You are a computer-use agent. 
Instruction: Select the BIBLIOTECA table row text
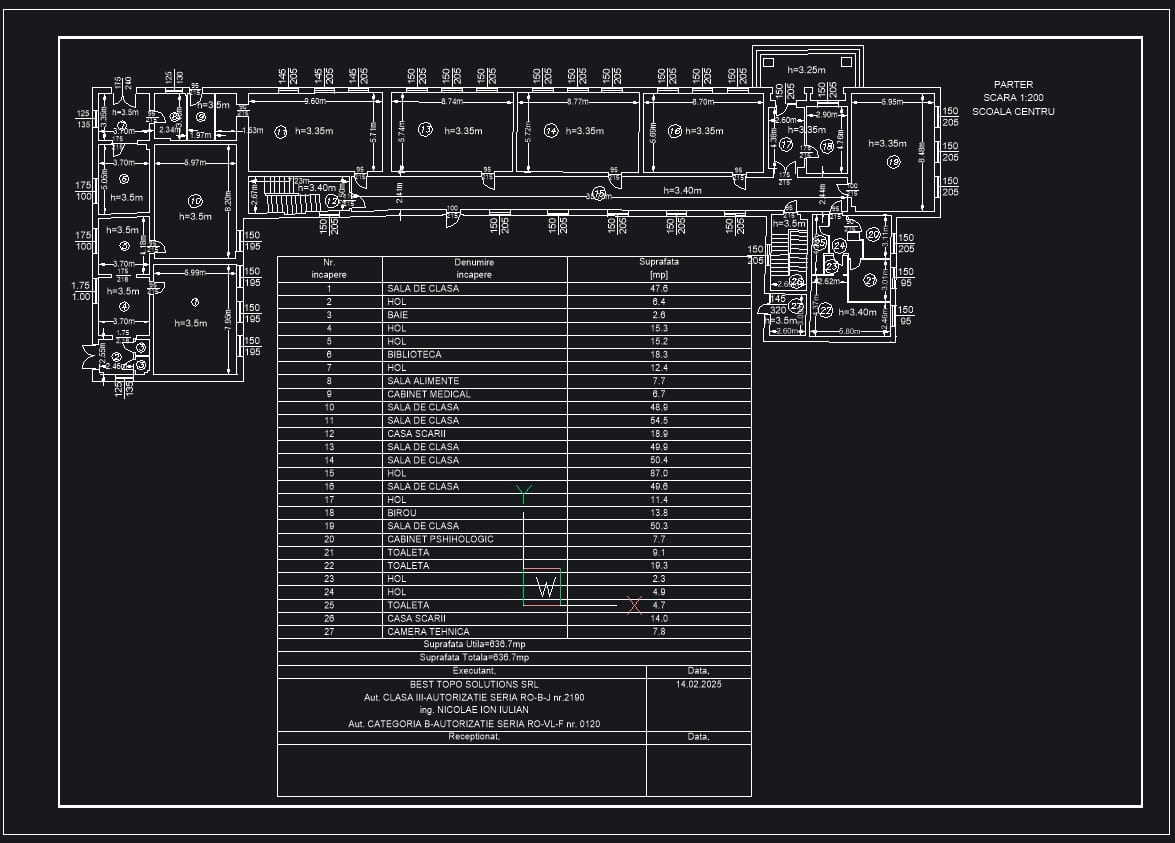point(414,354)
